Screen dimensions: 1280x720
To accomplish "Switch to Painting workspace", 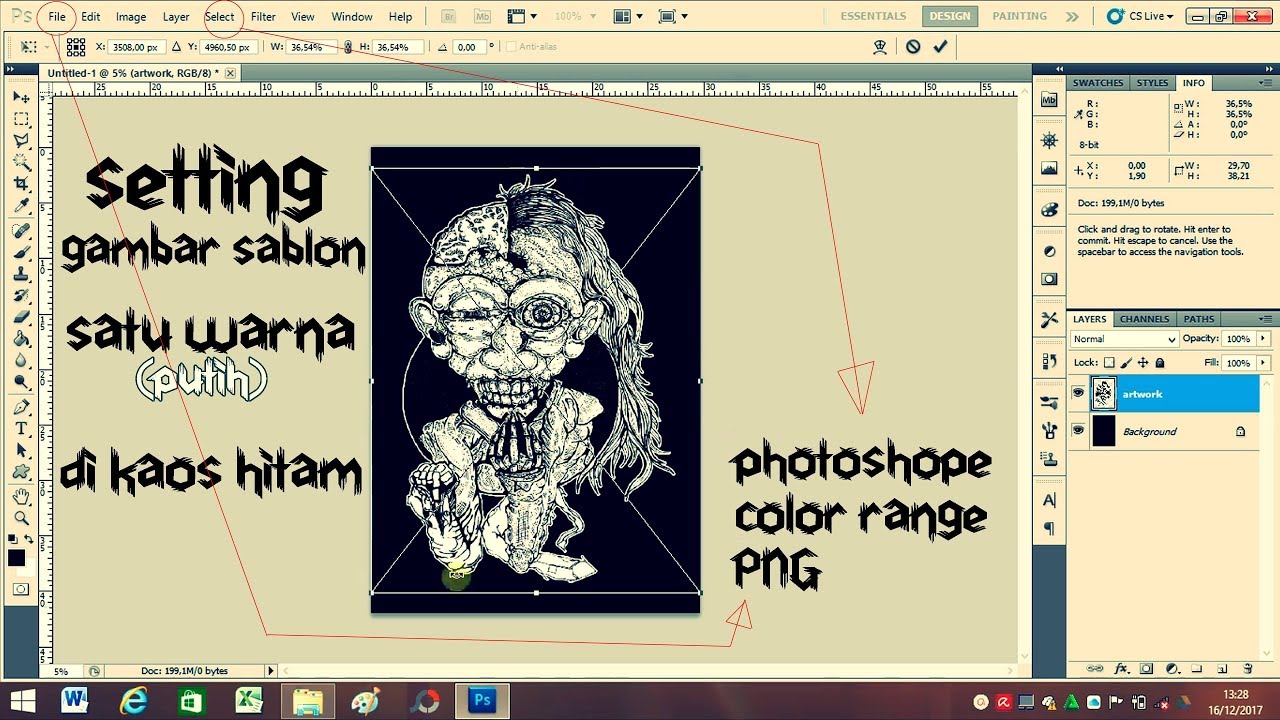I will [1019, 16].
